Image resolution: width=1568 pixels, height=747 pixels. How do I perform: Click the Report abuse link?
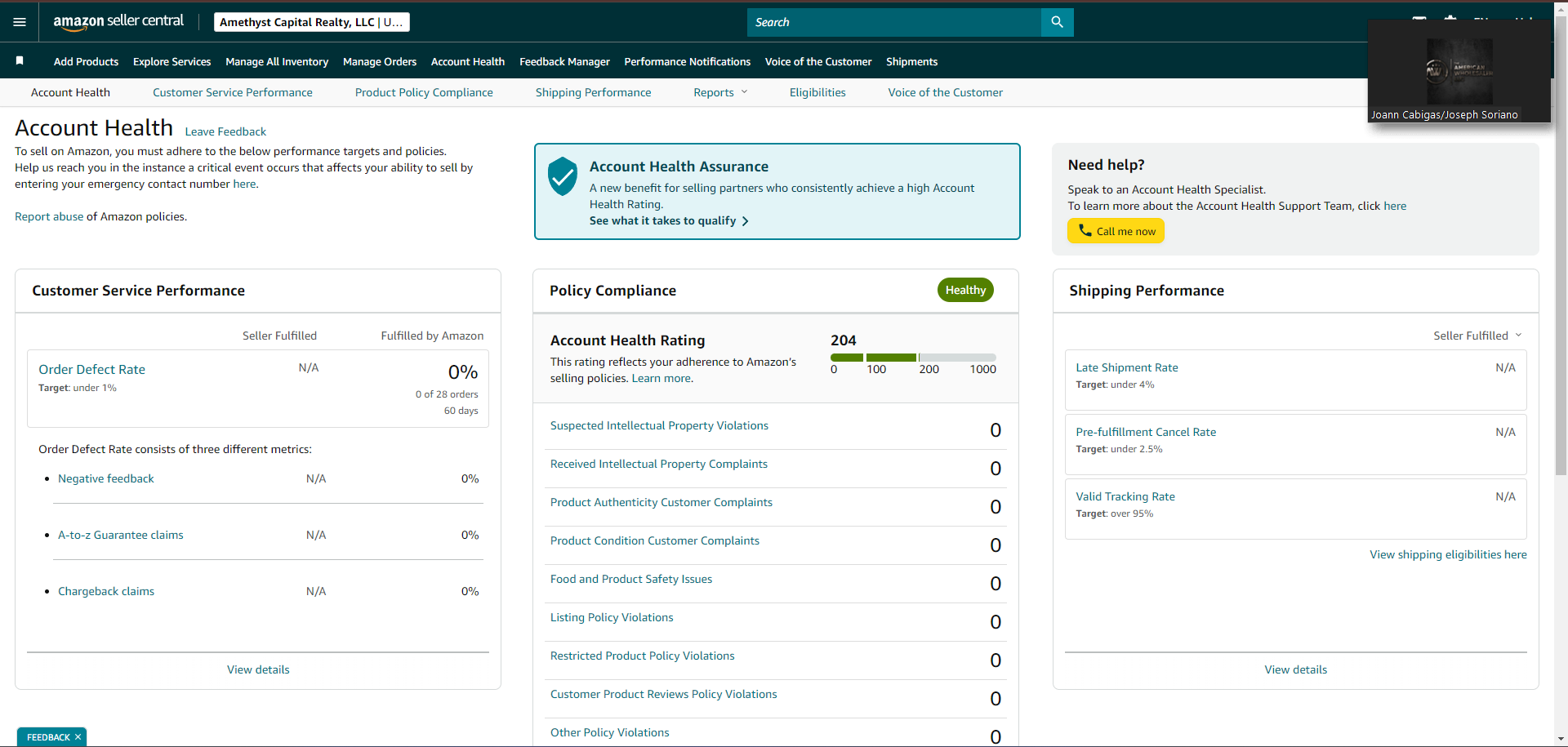(49, 216)
